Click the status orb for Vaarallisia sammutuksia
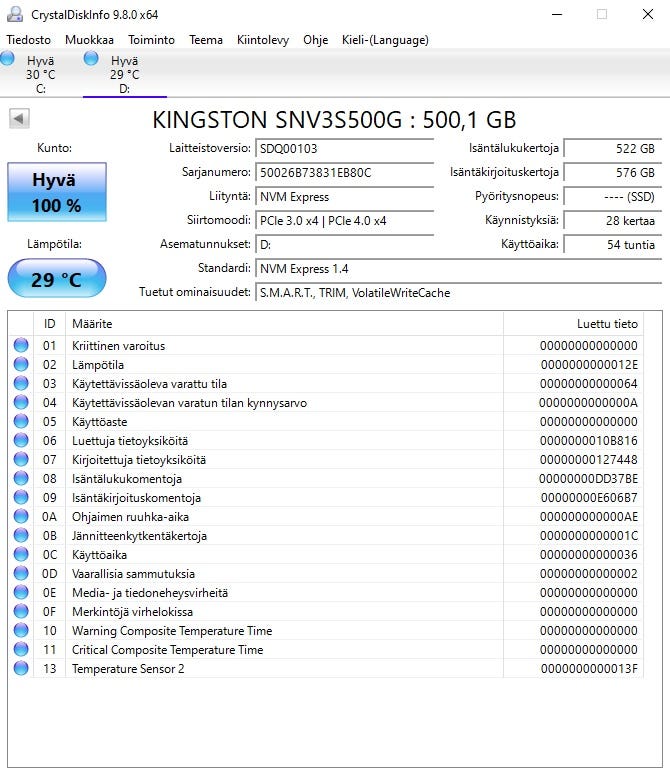This screenshot has height=774, width=670. coord(21,574)
